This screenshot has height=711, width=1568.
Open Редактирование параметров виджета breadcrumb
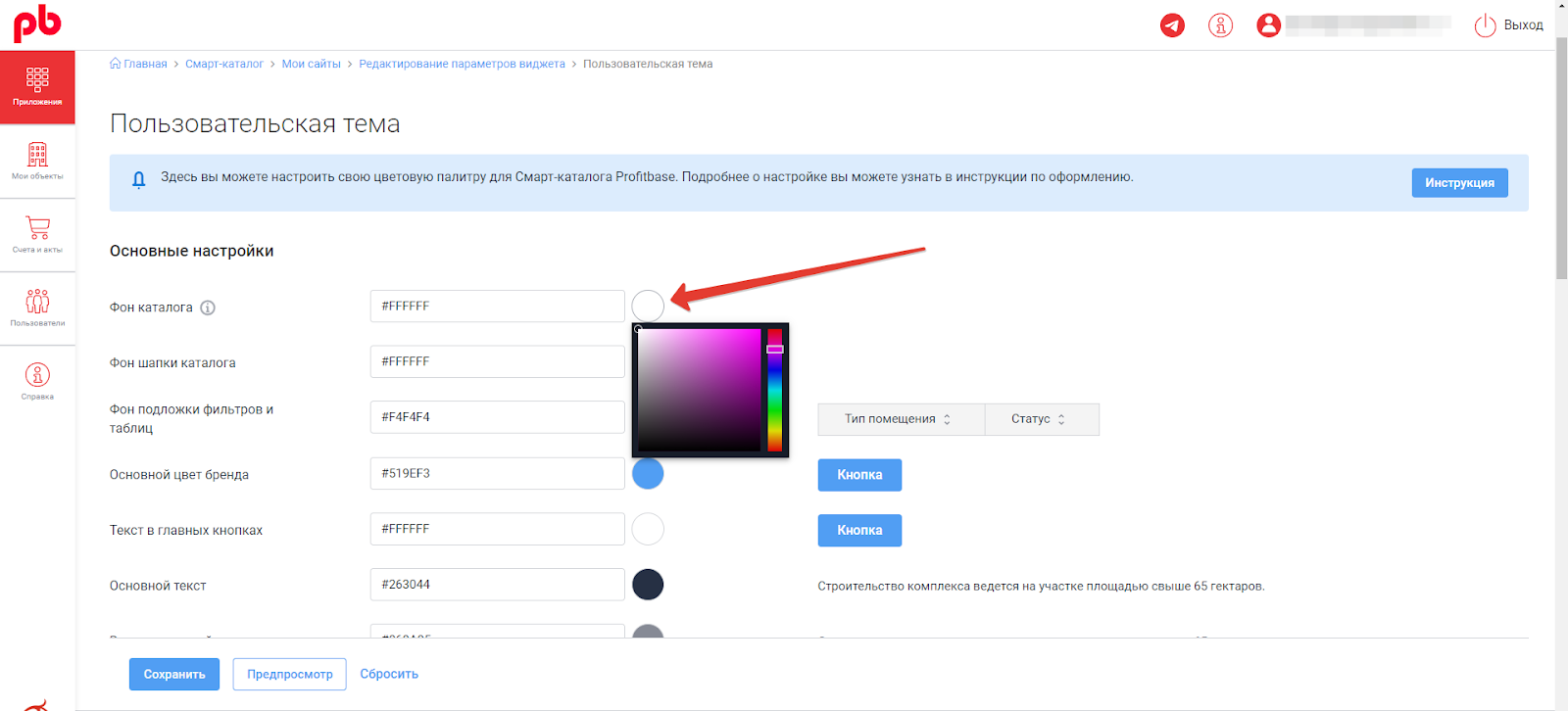pos(462,64)
